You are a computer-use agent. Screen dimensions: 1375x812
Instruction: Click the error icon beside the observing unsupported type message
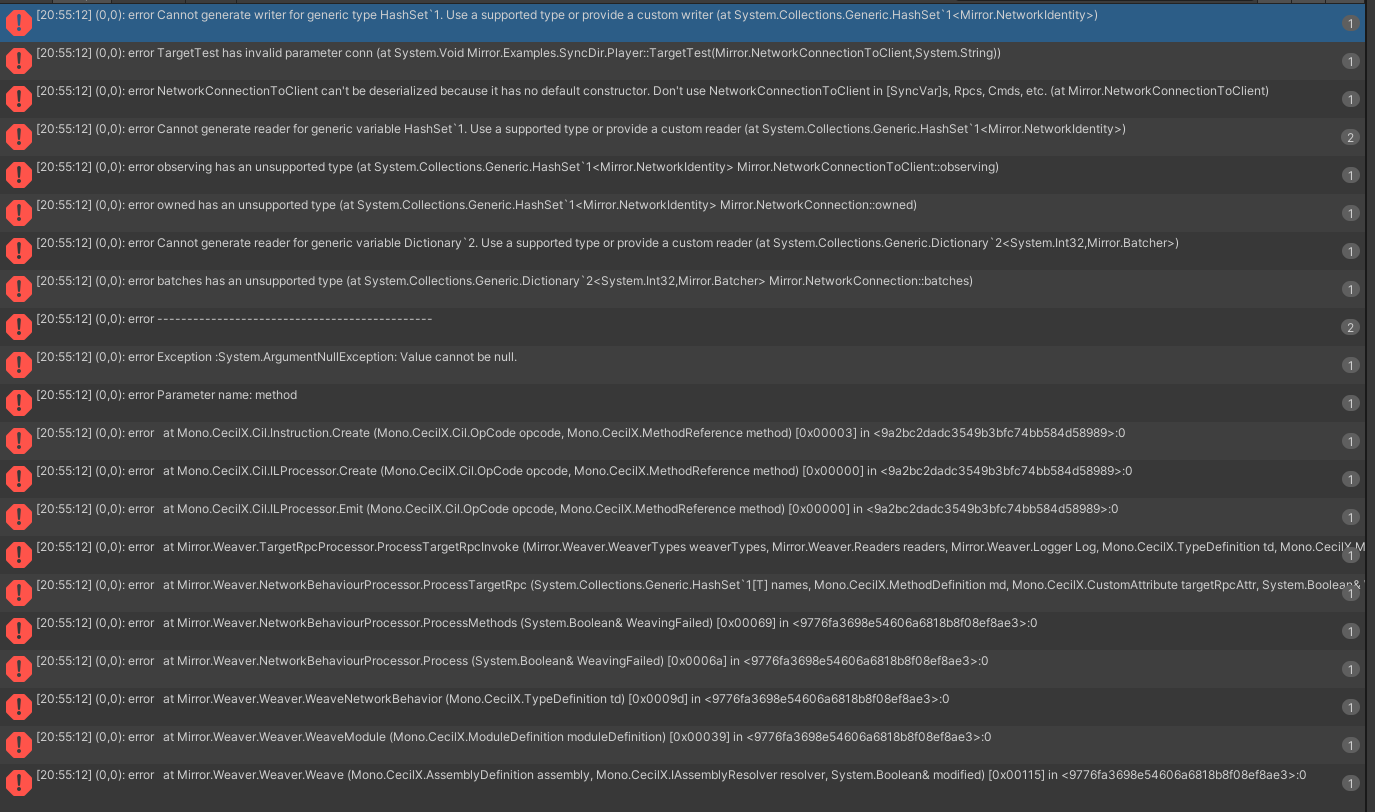point(18,174)
